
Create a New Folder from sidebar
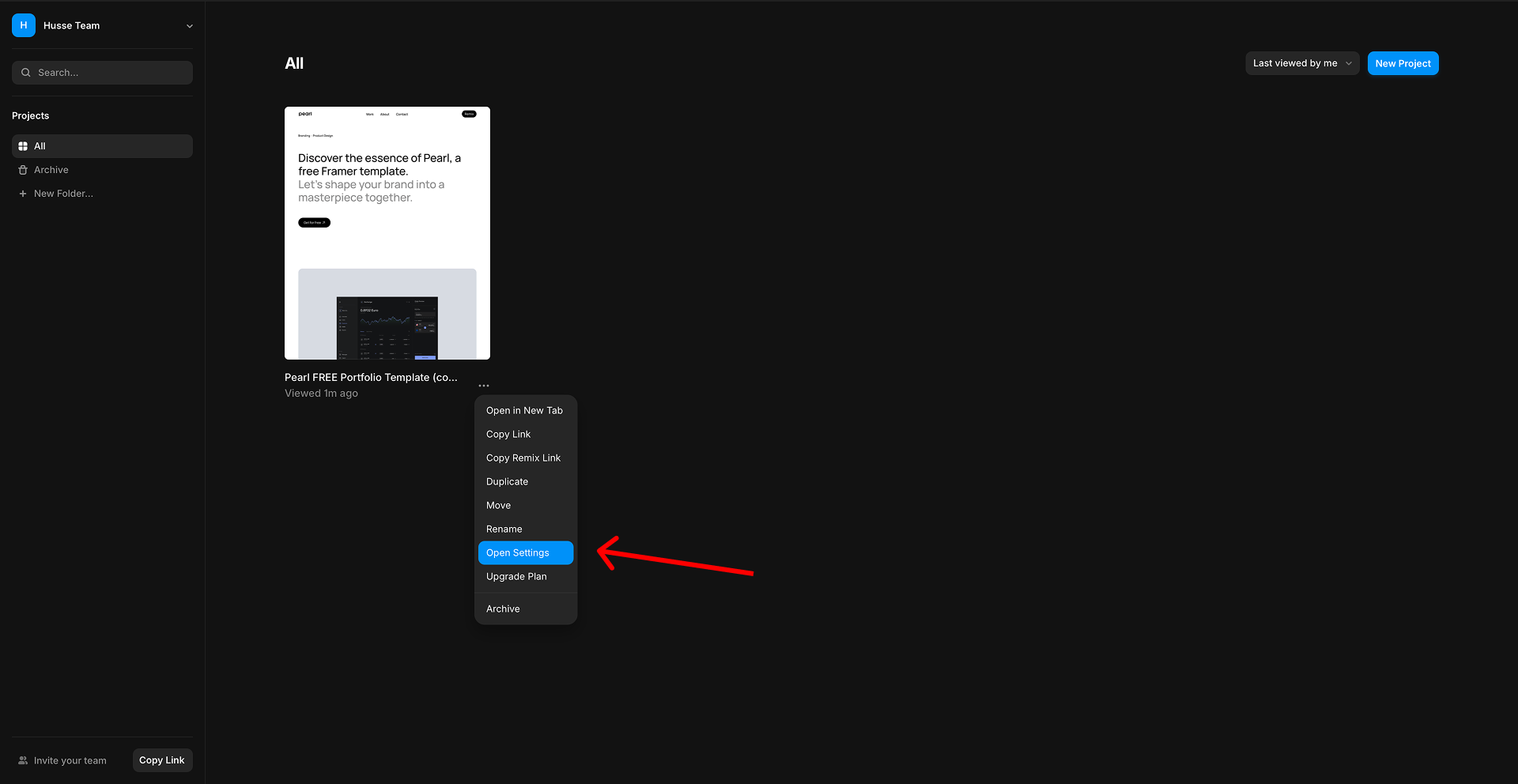point(102,194)
